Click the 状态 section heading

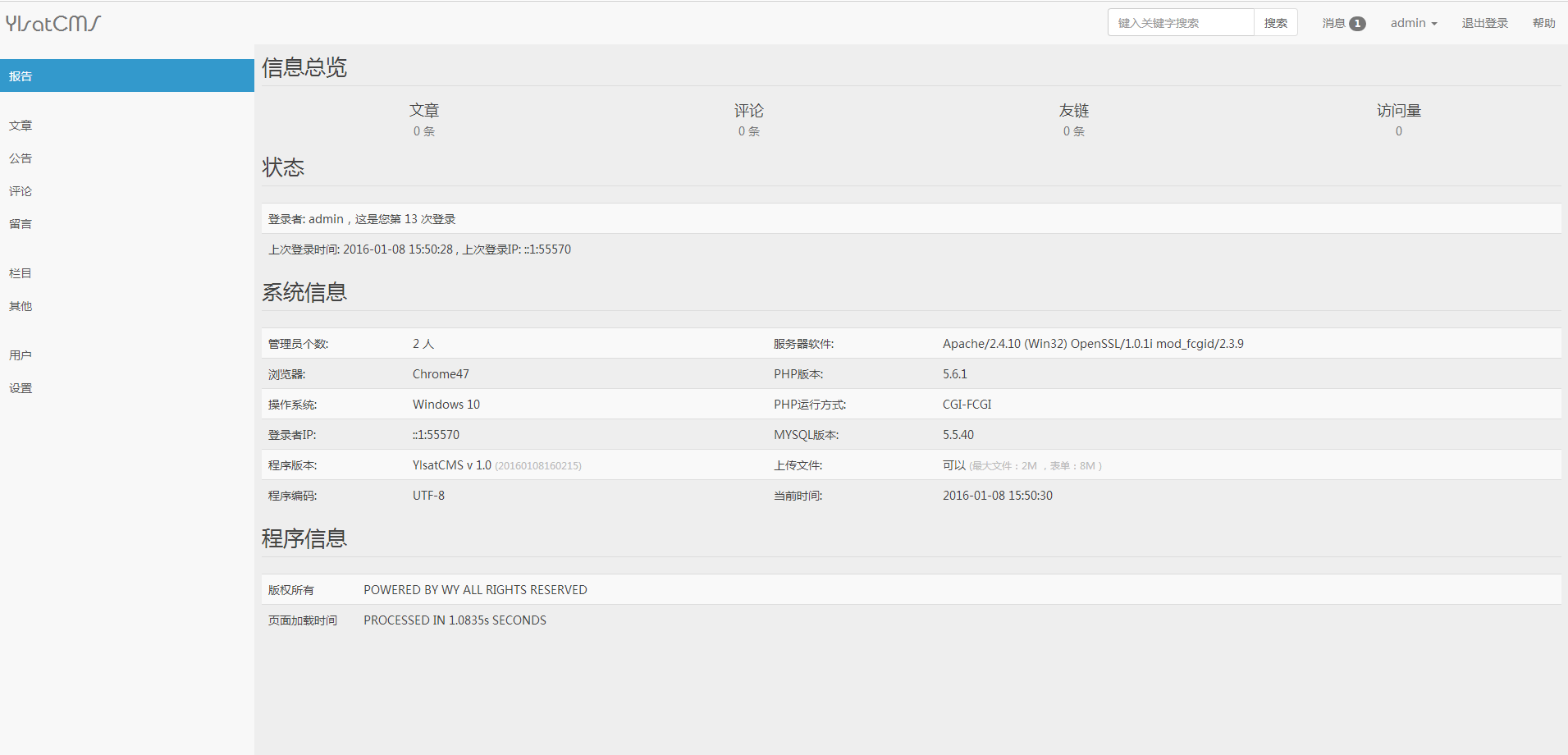pyautogui.click(x=283, y=167)
